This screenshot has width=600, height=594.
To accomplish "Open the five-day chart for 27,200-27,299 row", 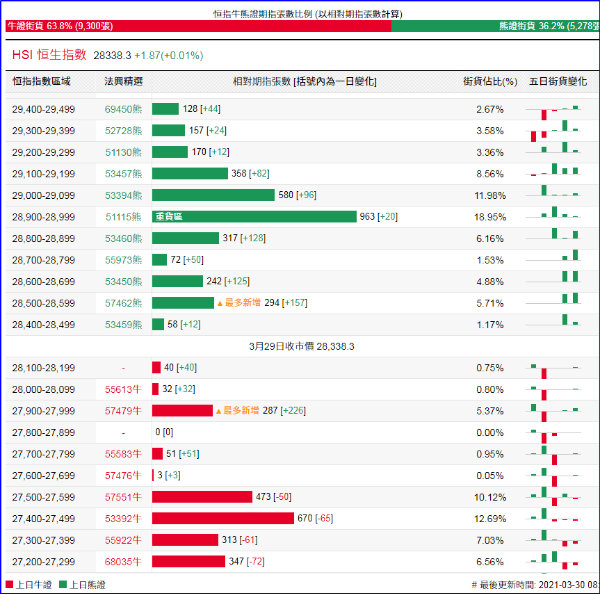I will (x=553, y=560).
